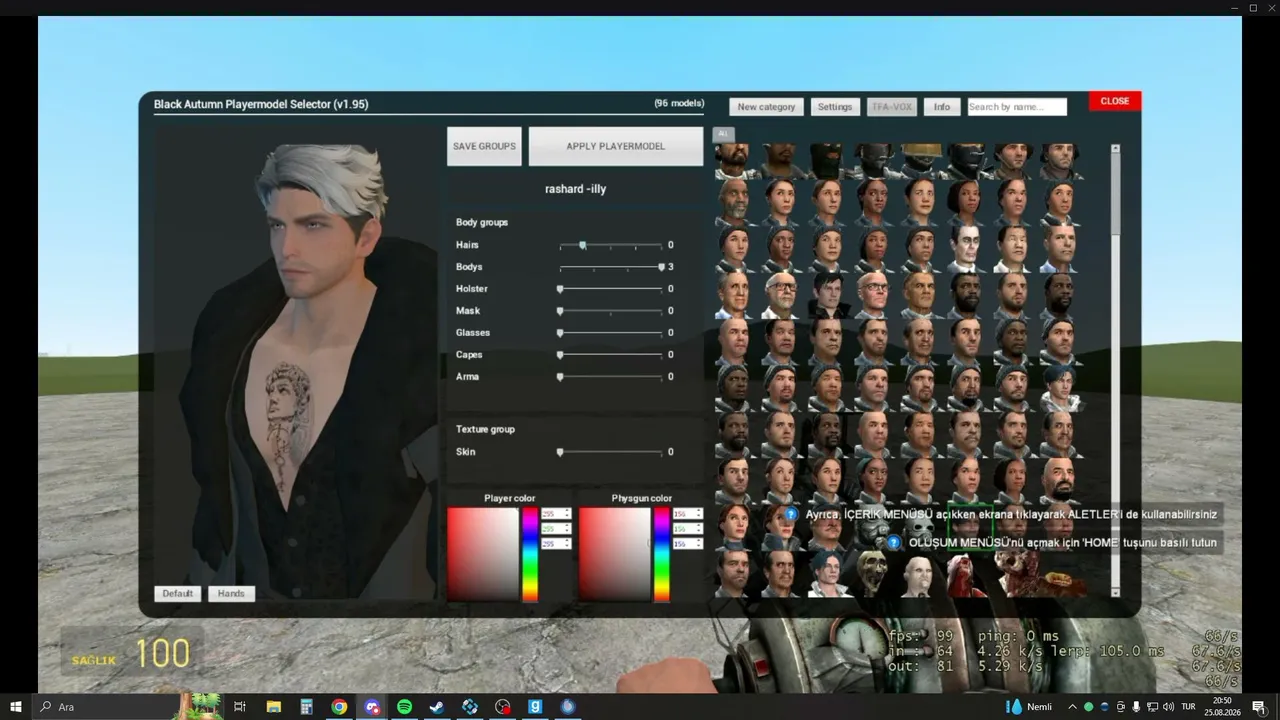Open the blue round app after Garry's Mod
1280x720 pixels.
[x=568, y=707]
